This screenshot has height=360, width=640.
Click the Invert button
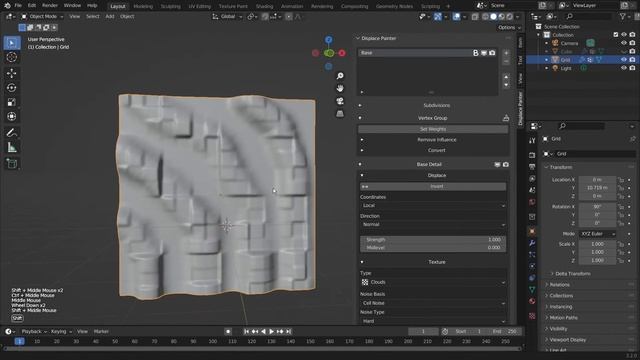point(433,187)
